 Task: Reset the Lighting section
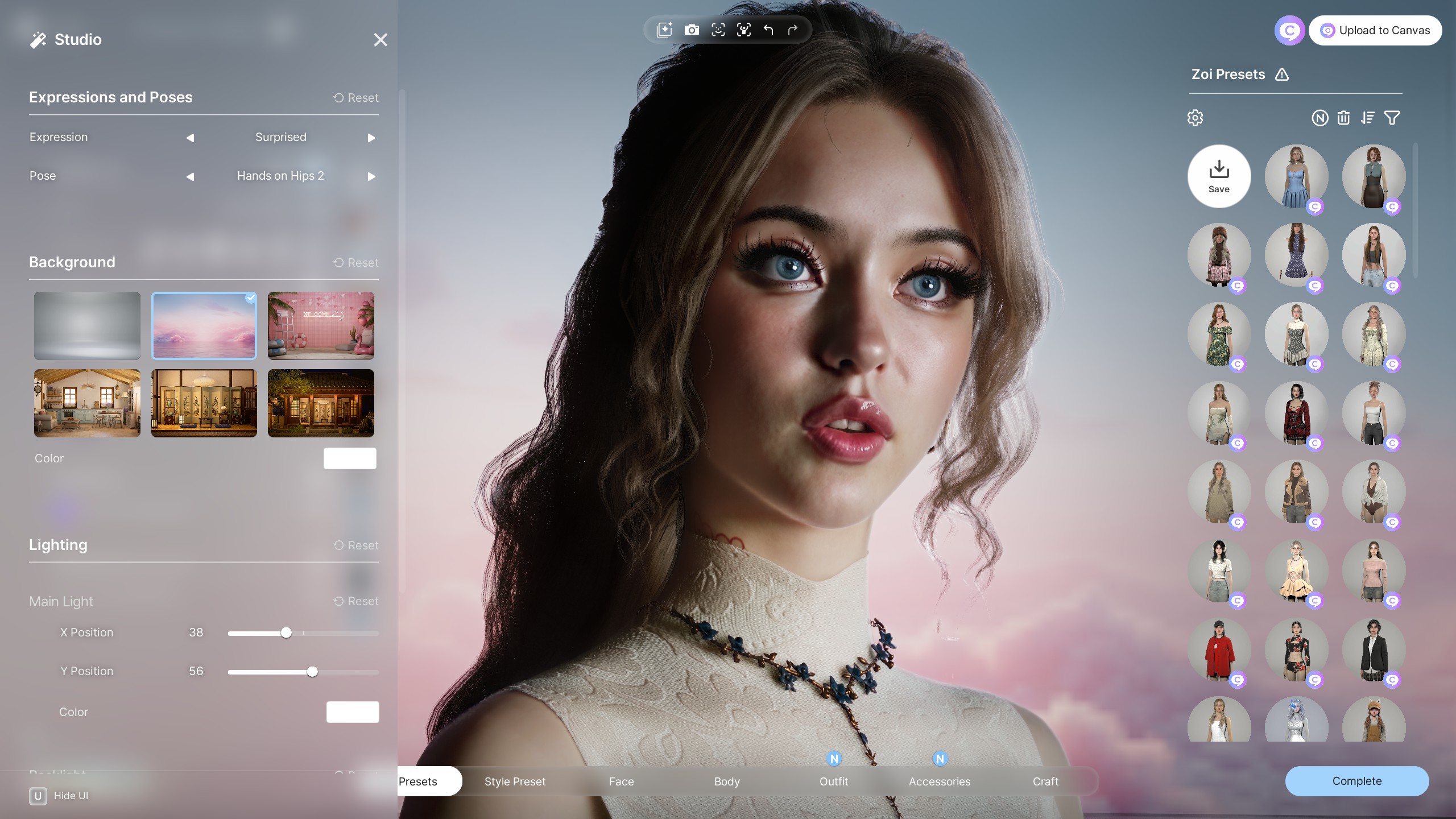tap(356, 545)
